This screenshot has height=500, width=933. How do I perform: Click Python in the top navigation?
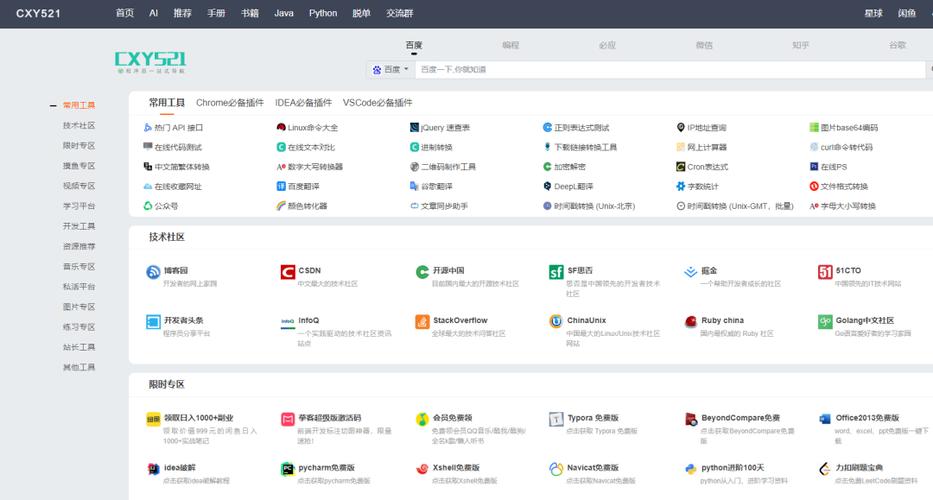click(x=323, y=13)
